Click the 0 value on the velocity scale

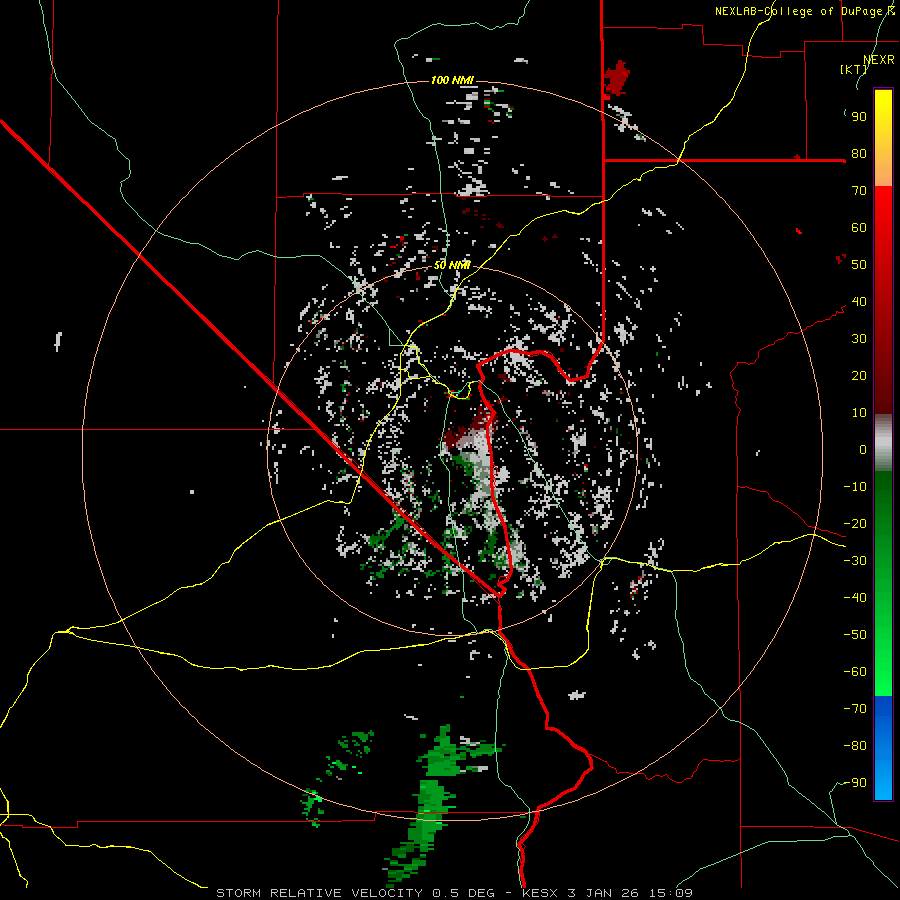(863, 449)
